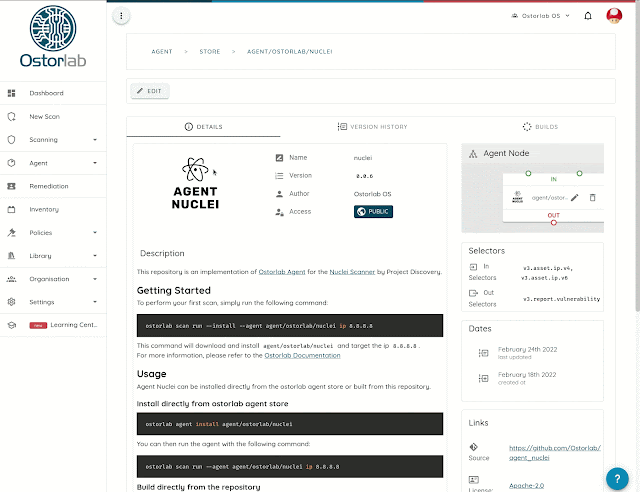Click the left green IN connector
The height and width of the screenshot is (492, 640).
(528, 174)
